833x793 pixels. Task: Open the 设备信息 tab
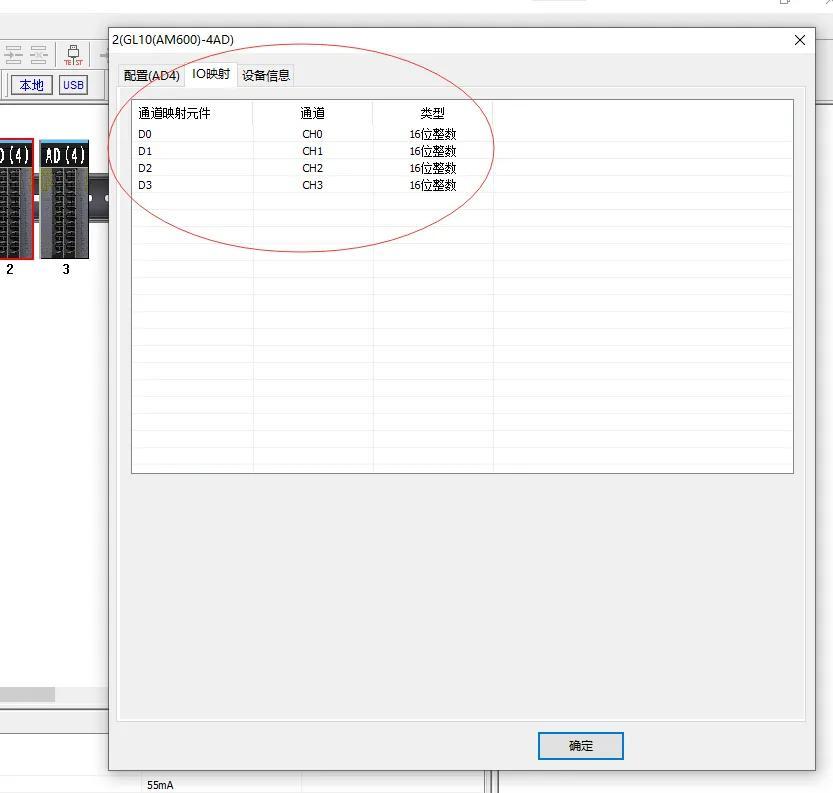pos(266,75)
